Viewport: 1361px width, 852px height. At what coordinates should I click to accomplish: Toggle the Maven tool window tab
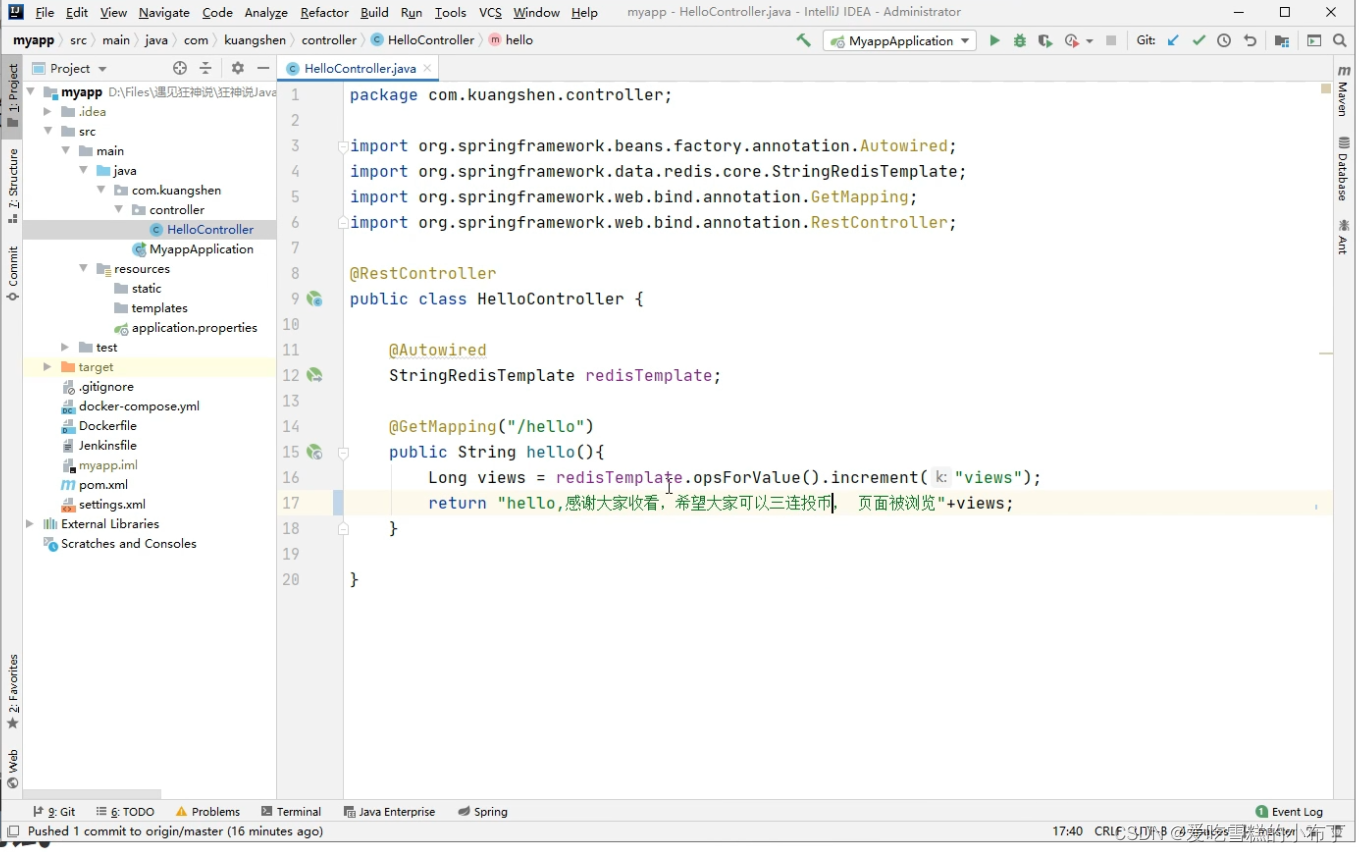click(x=1343, y=91)
